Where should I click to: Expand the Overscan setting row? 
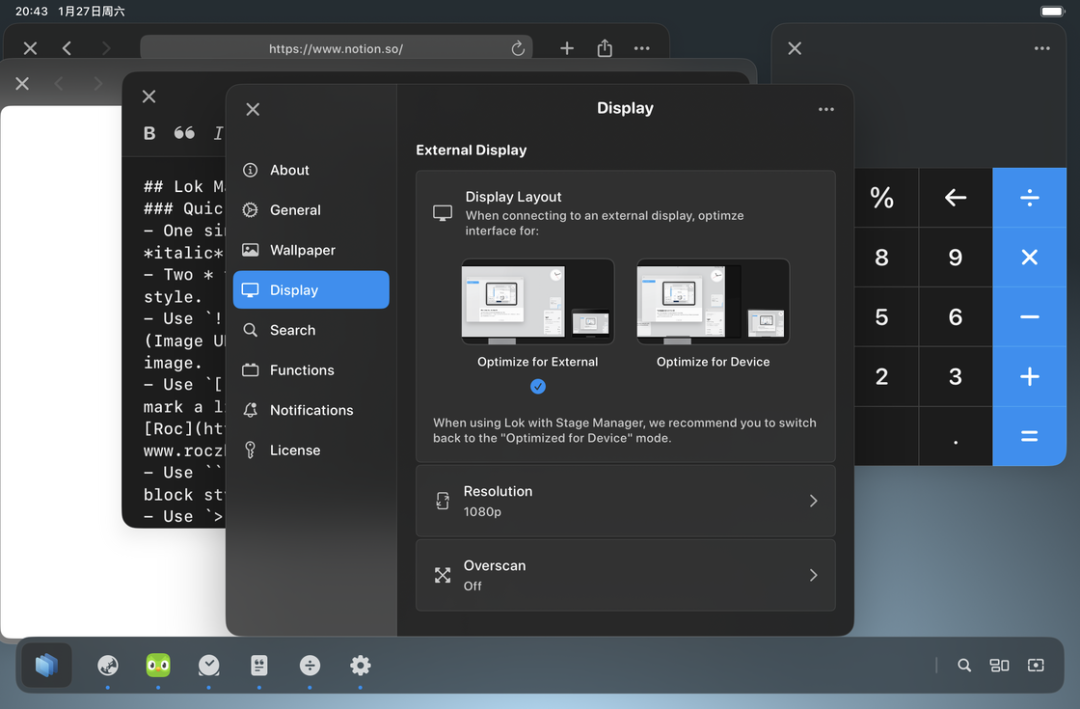click(x=625, y=575)
